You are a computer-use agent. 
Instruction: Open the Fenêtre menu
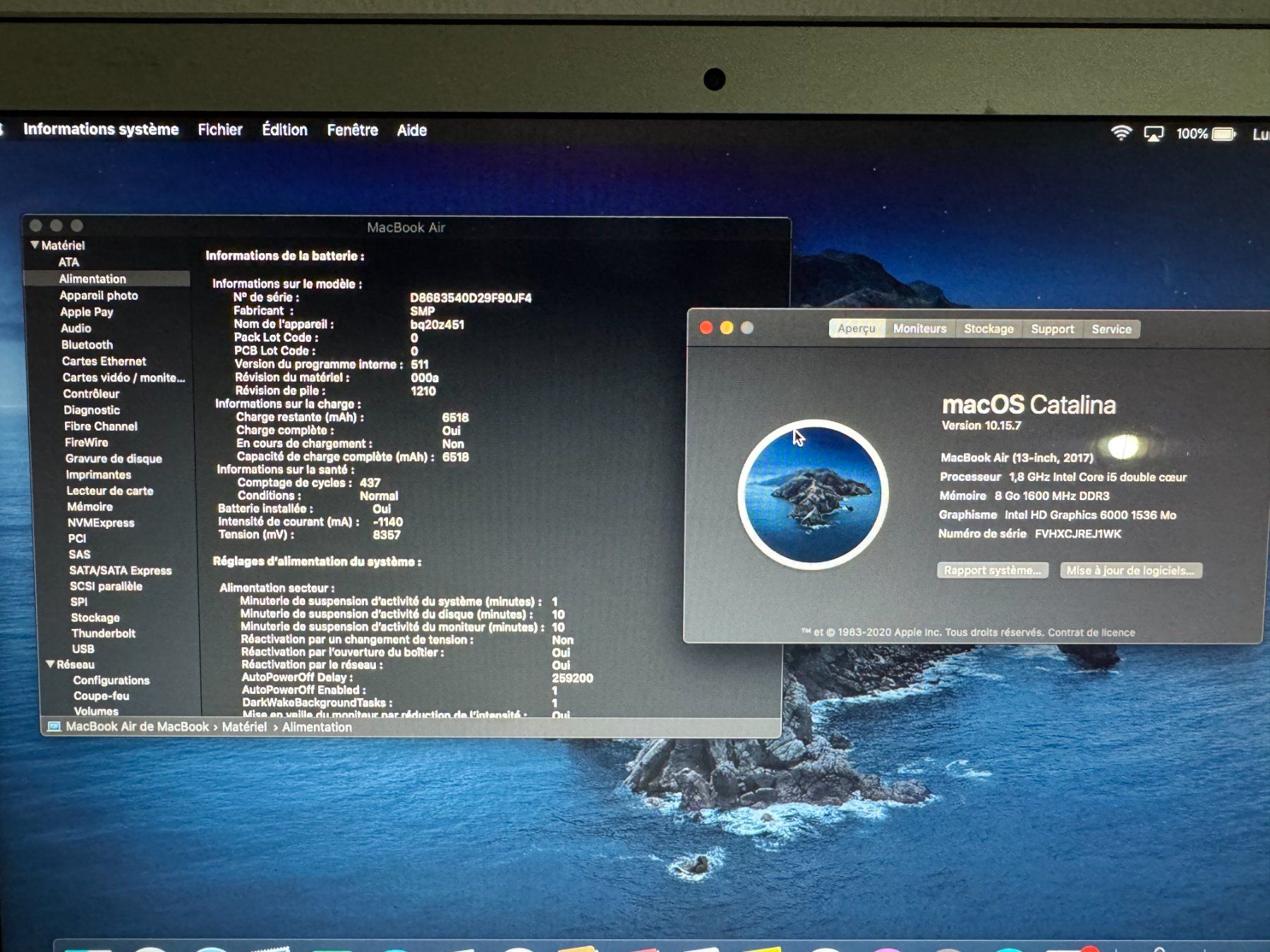(352, 130)
